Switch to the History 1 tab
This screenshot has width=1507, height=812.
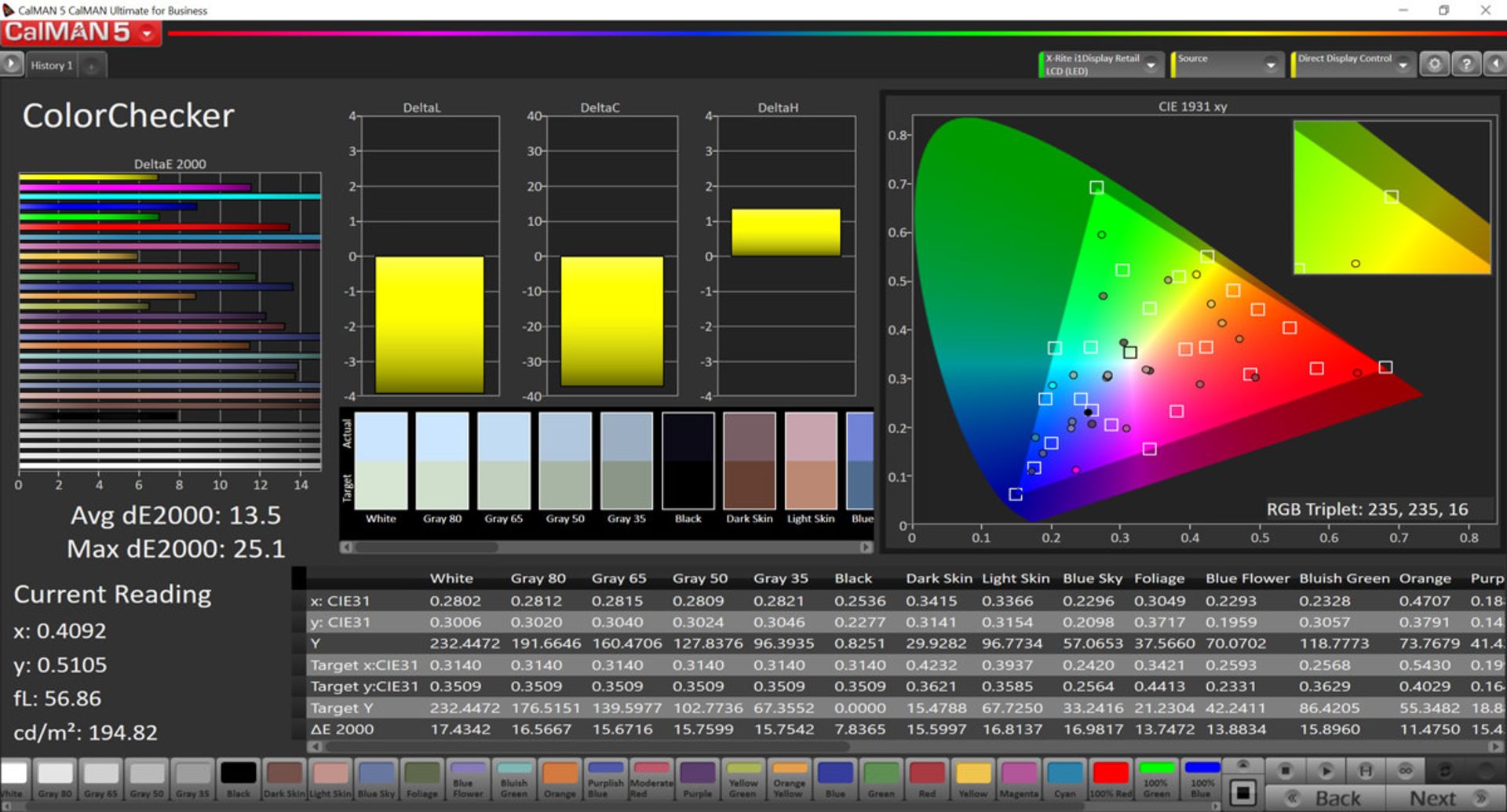(52, 66)
